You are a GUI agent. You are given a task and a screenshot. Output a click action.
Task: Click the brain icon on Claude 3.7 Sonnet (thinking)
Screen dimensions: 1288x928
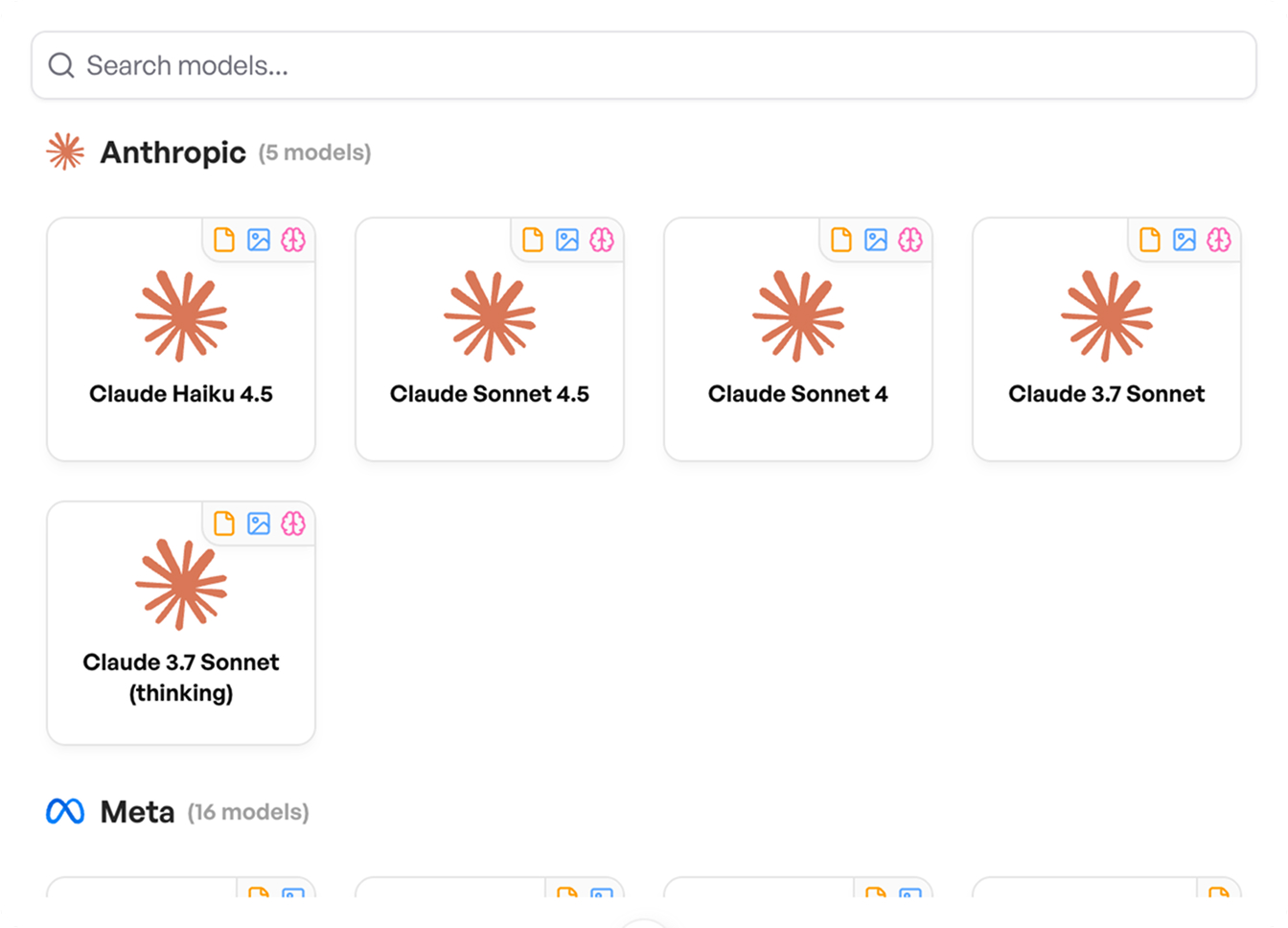pos(295,523)
